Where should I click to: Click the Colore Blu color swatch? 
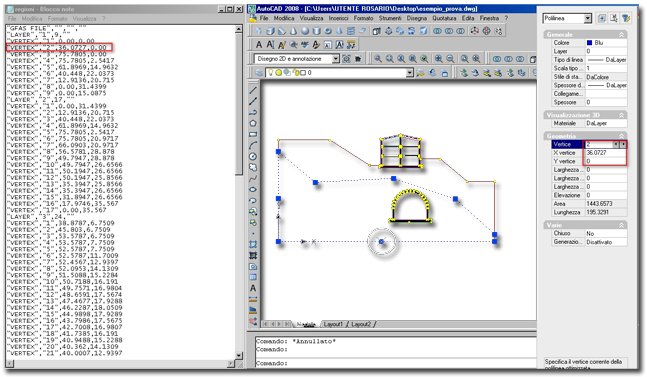click(x=589, y=42)
